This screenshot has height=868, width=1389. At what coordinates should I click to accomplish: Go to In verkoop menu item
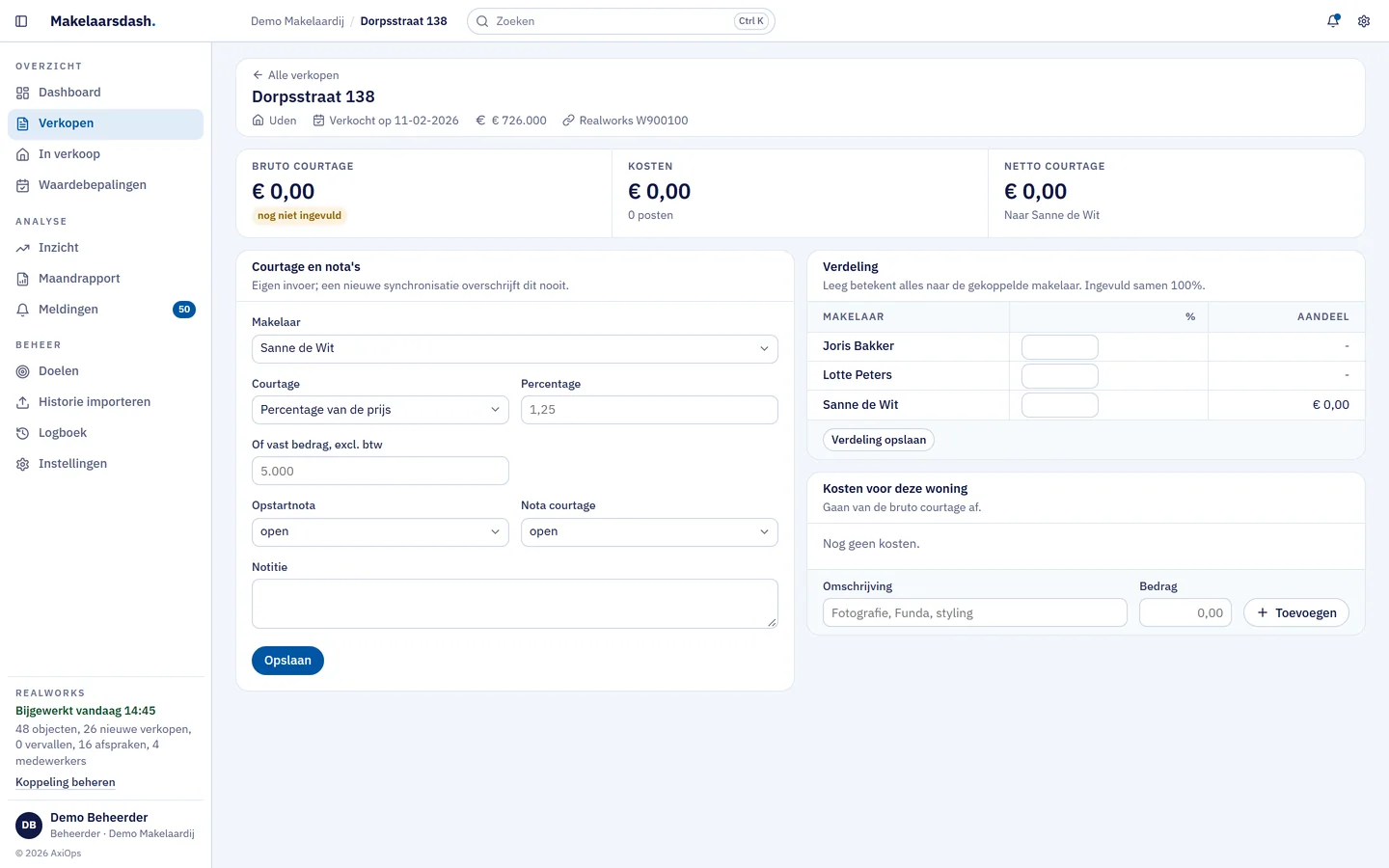(105, 154)
